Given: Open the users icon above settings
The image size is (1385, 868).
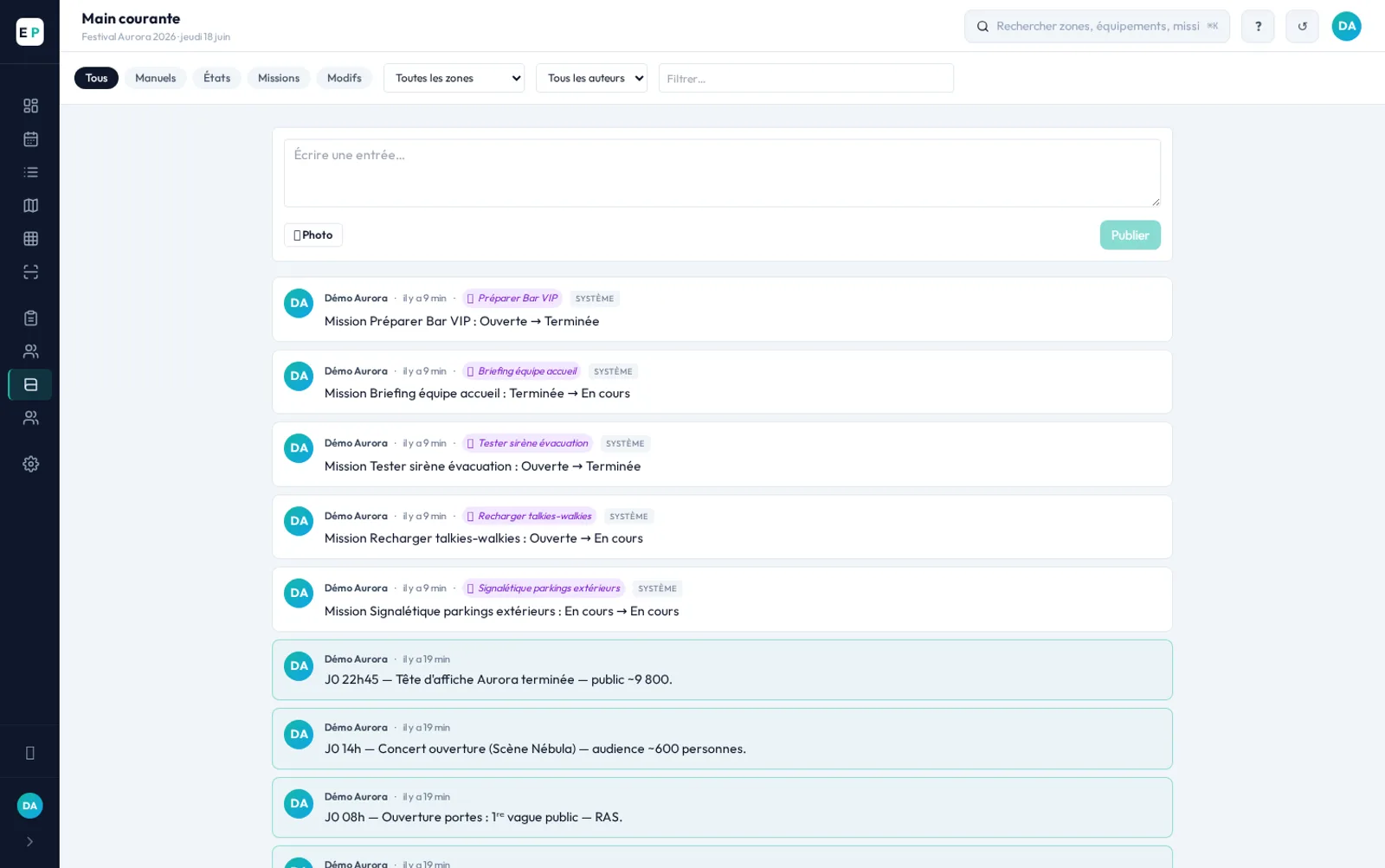Looking at the screenshot, I should tap(30, 418).
